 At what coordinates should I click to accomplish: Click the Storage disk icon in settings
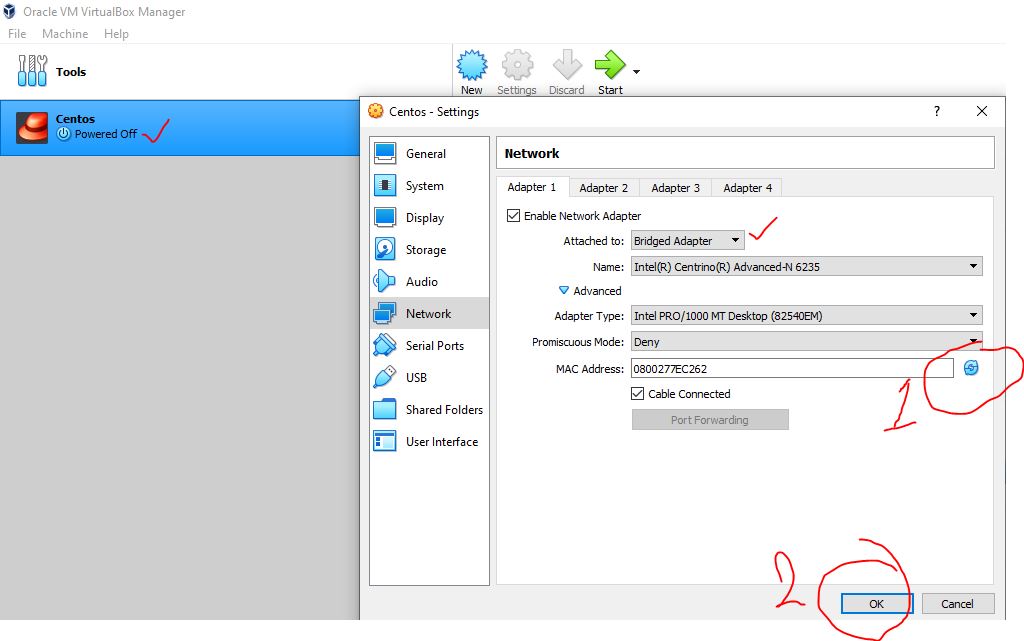[x=385, y=249]
